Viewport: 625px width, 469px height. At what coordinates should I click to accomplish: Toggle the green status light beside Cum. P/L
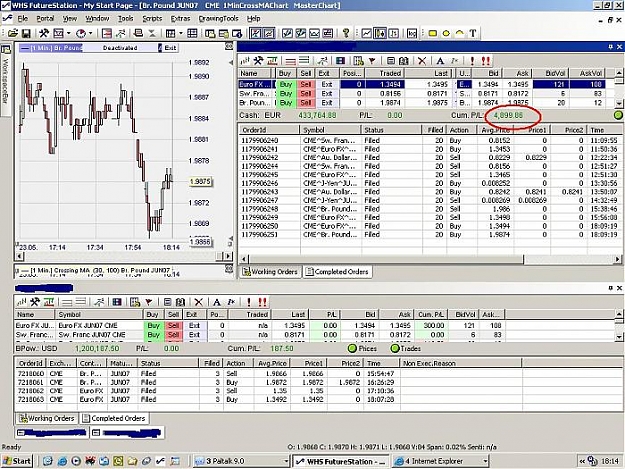tap(618, 115)
